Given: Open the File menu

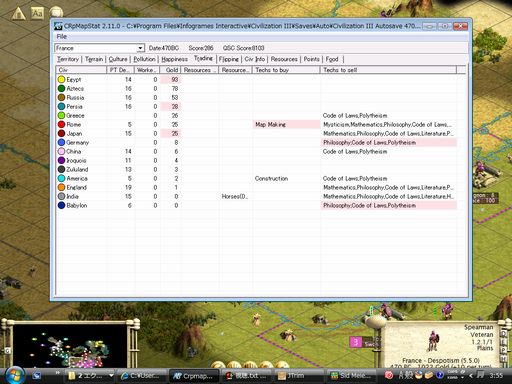Looking at the screenshot, I should [x=62, y=36].
